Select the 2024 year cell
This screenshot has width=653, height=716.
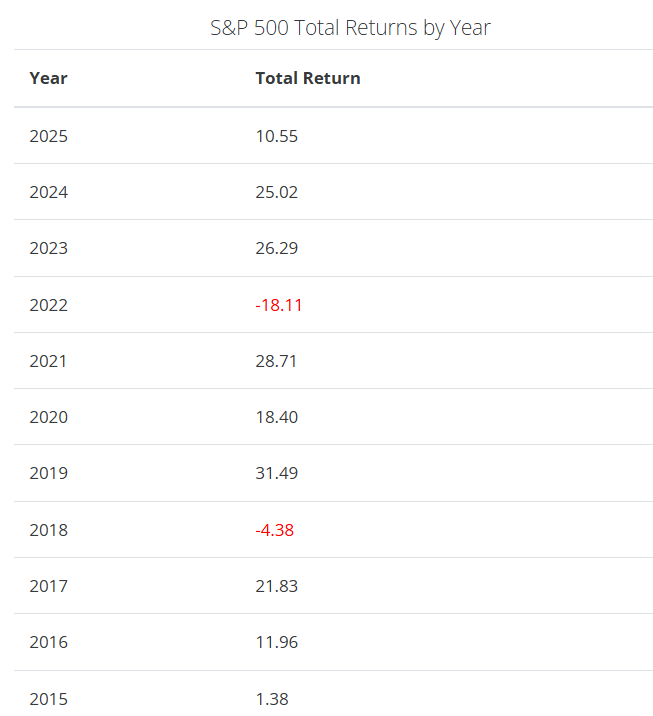(48, 192)
